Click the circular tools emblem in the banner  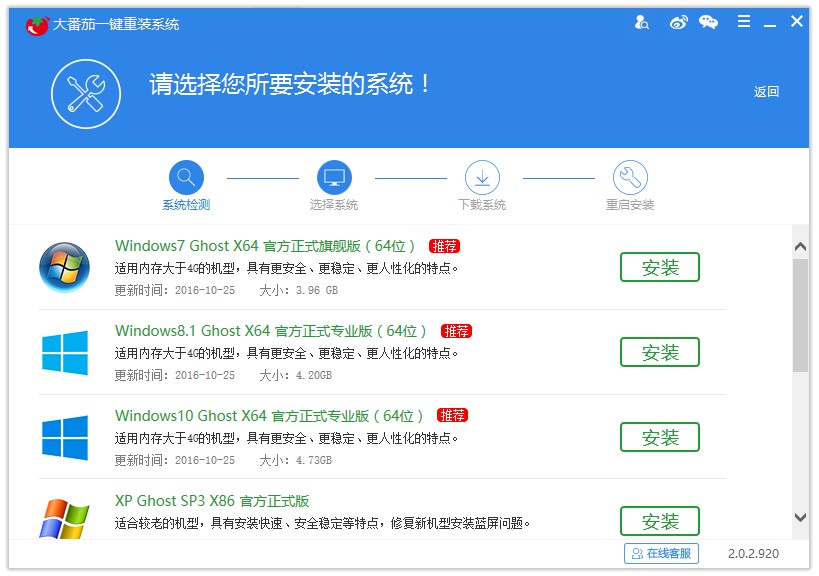[86, 93]
